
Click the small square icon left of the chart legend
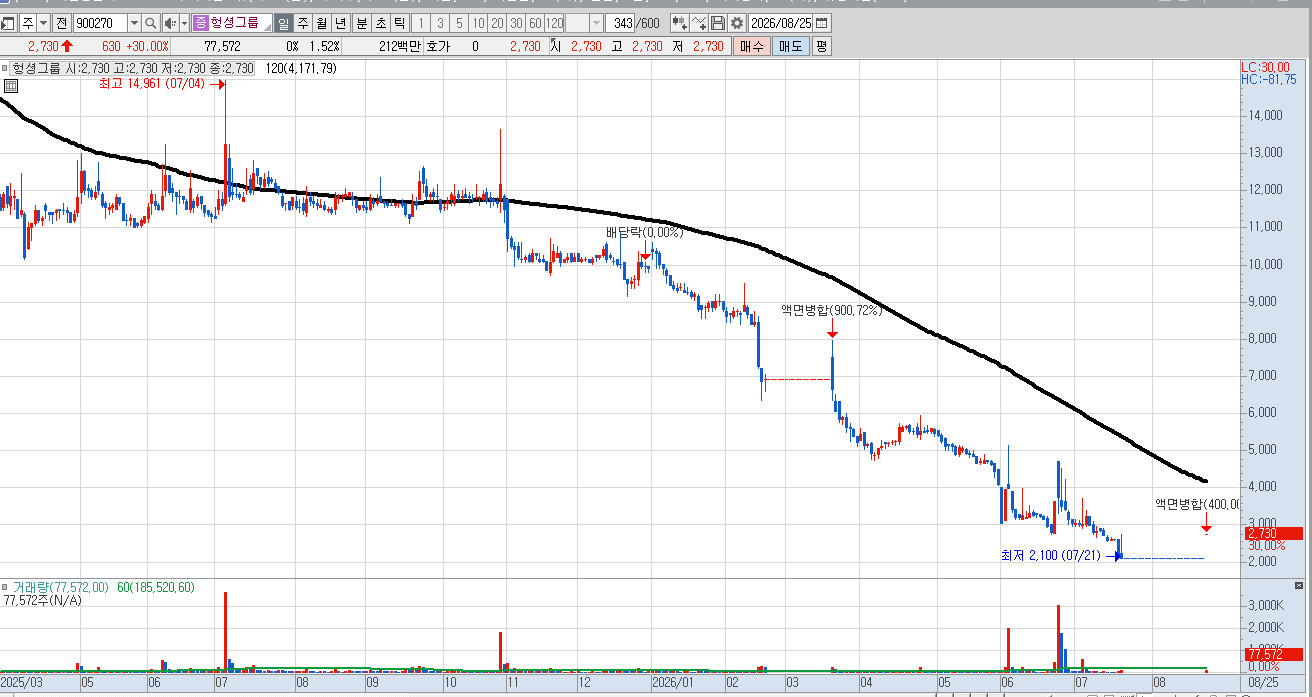click(x=5, y=68)
